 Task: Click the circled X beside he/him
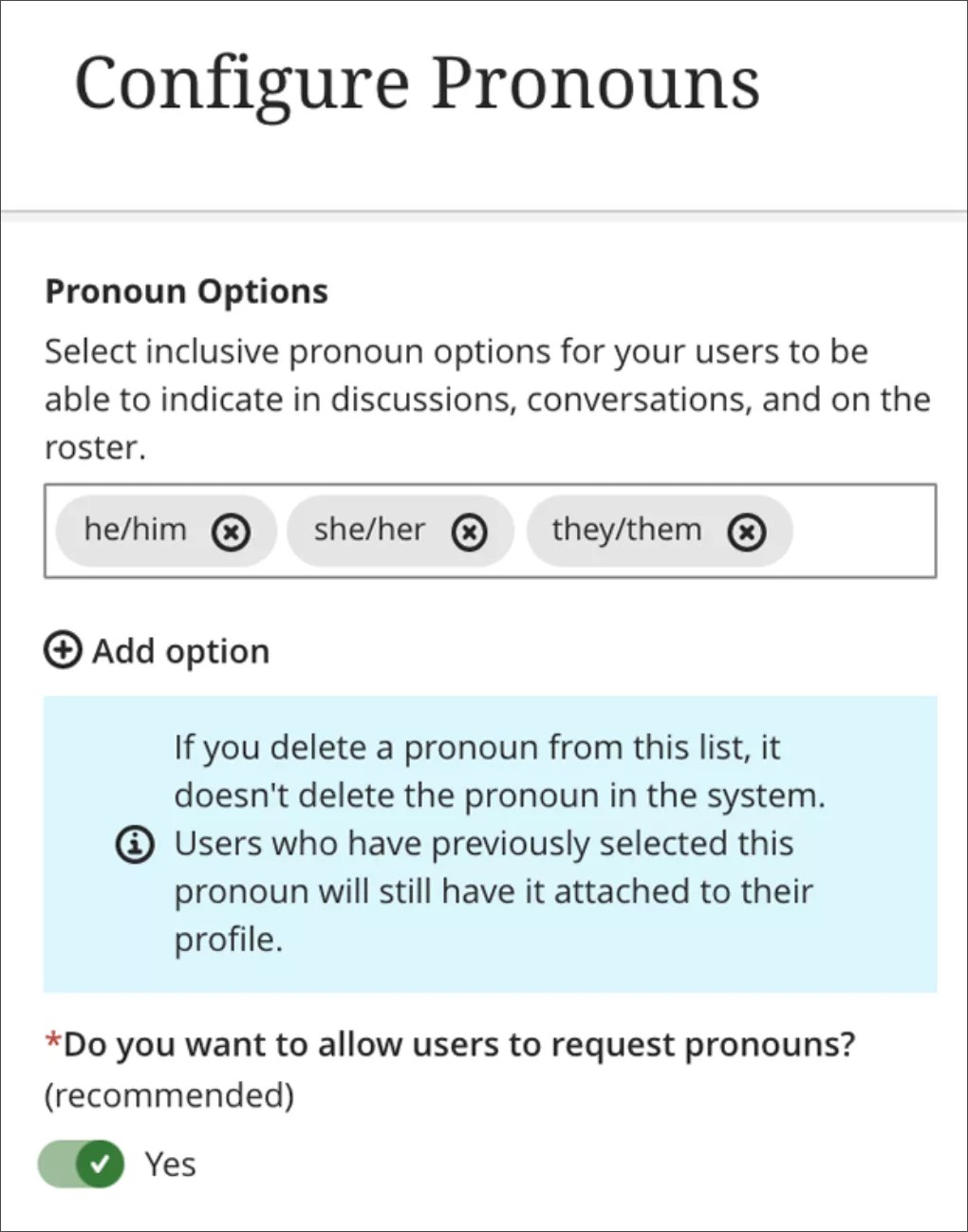pyautogui.click(x=231, y=532)
